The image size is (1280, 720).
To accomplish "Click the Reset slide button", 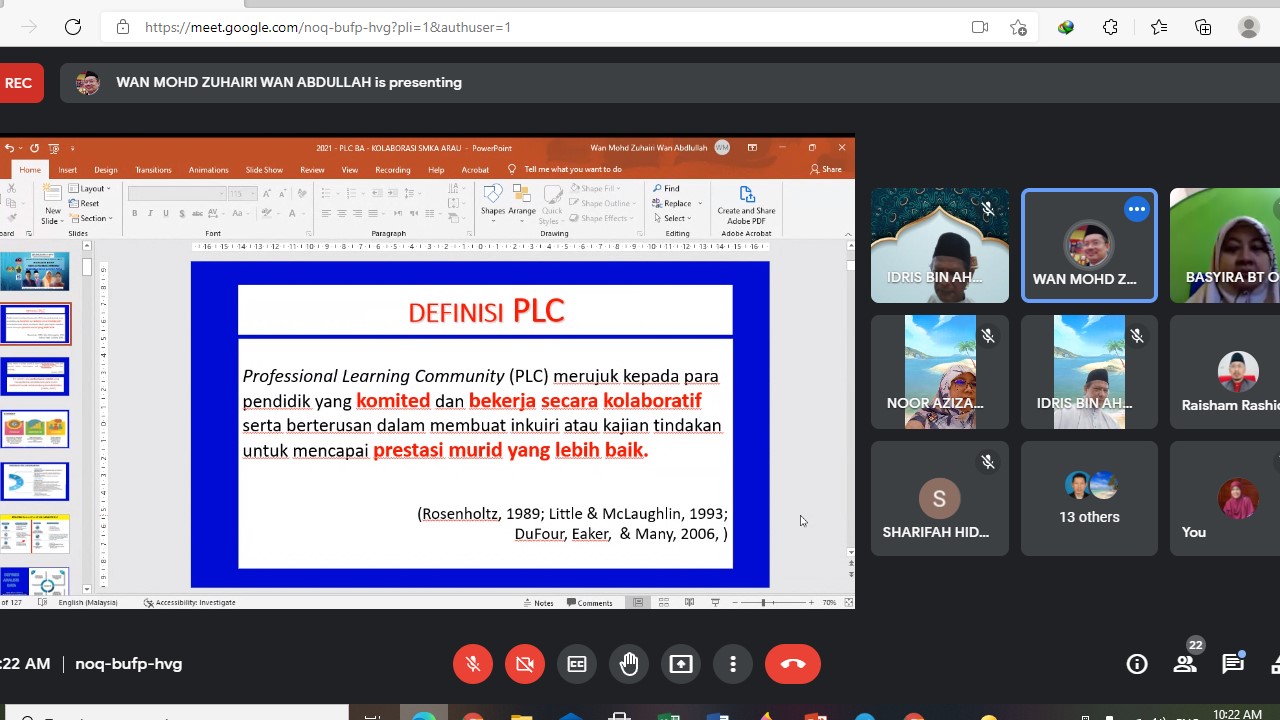I will [x=85, y=203].
